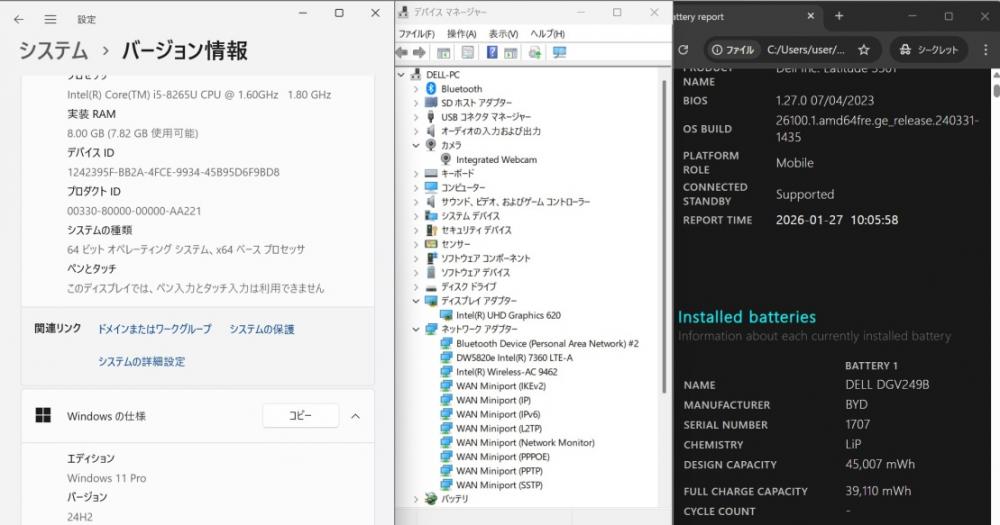The height and width of the screenshot is (525, 1000).
Task: Open Chrome's three-dot menu
Action: coord(985,49)
